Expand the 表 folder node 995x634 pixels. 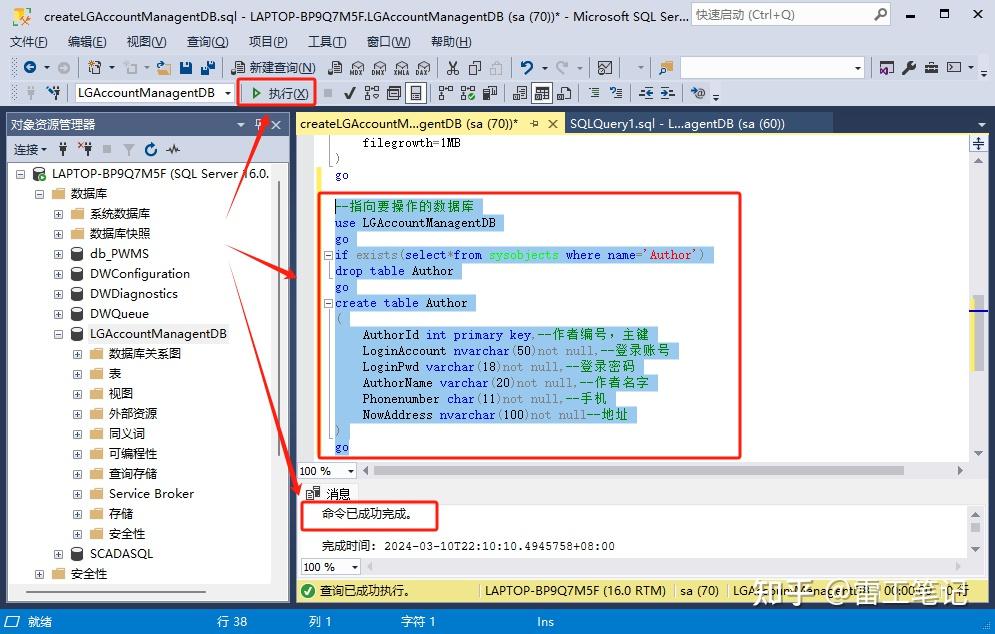(77, 374)
